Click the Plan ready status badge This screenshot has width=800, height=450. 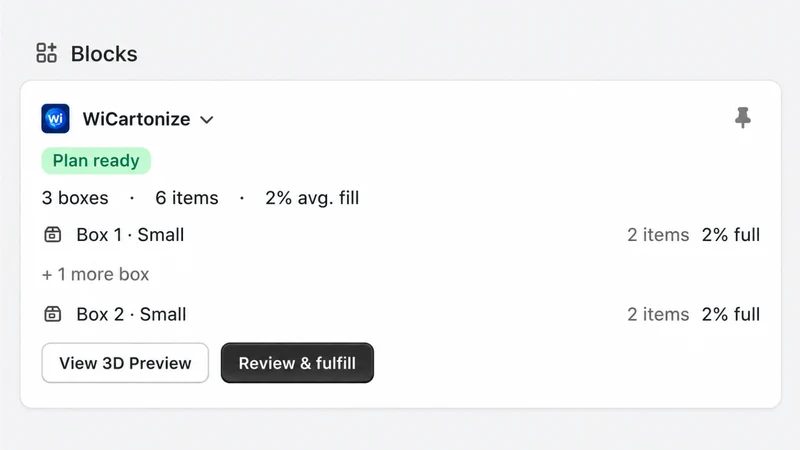tap(96, 161)
